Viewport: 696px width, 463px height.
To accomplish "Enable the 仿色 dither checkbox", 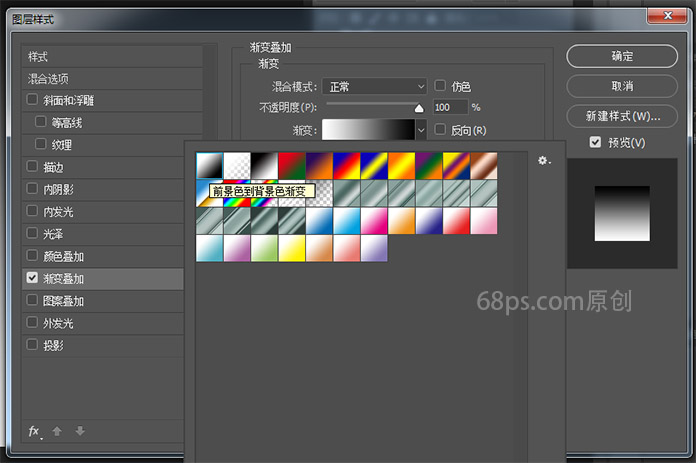I will (x=440, y=87).
